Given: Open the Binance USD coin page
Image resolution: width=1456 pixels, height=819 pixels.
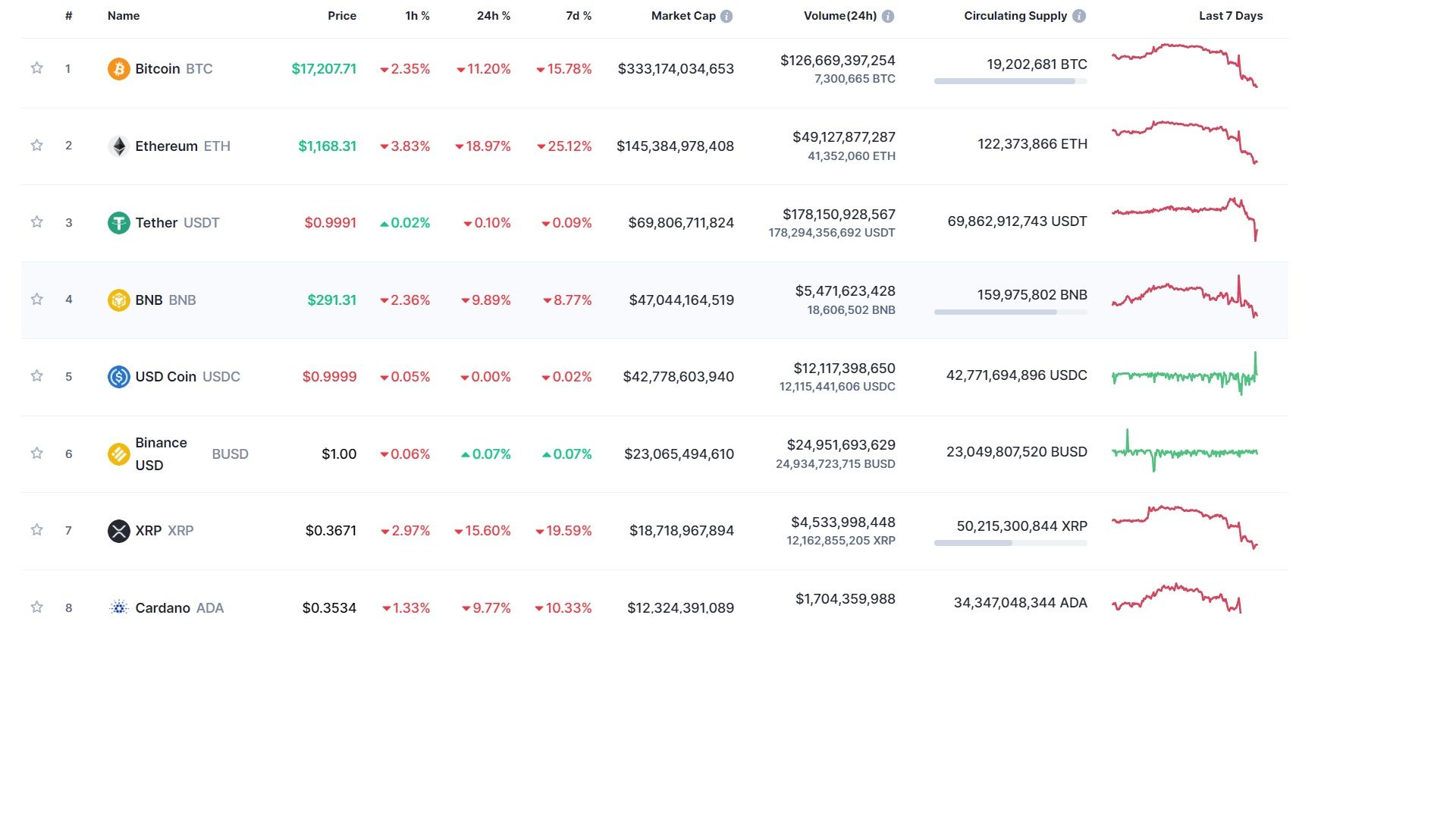Looking at the screenshot, I should [192, 453].
